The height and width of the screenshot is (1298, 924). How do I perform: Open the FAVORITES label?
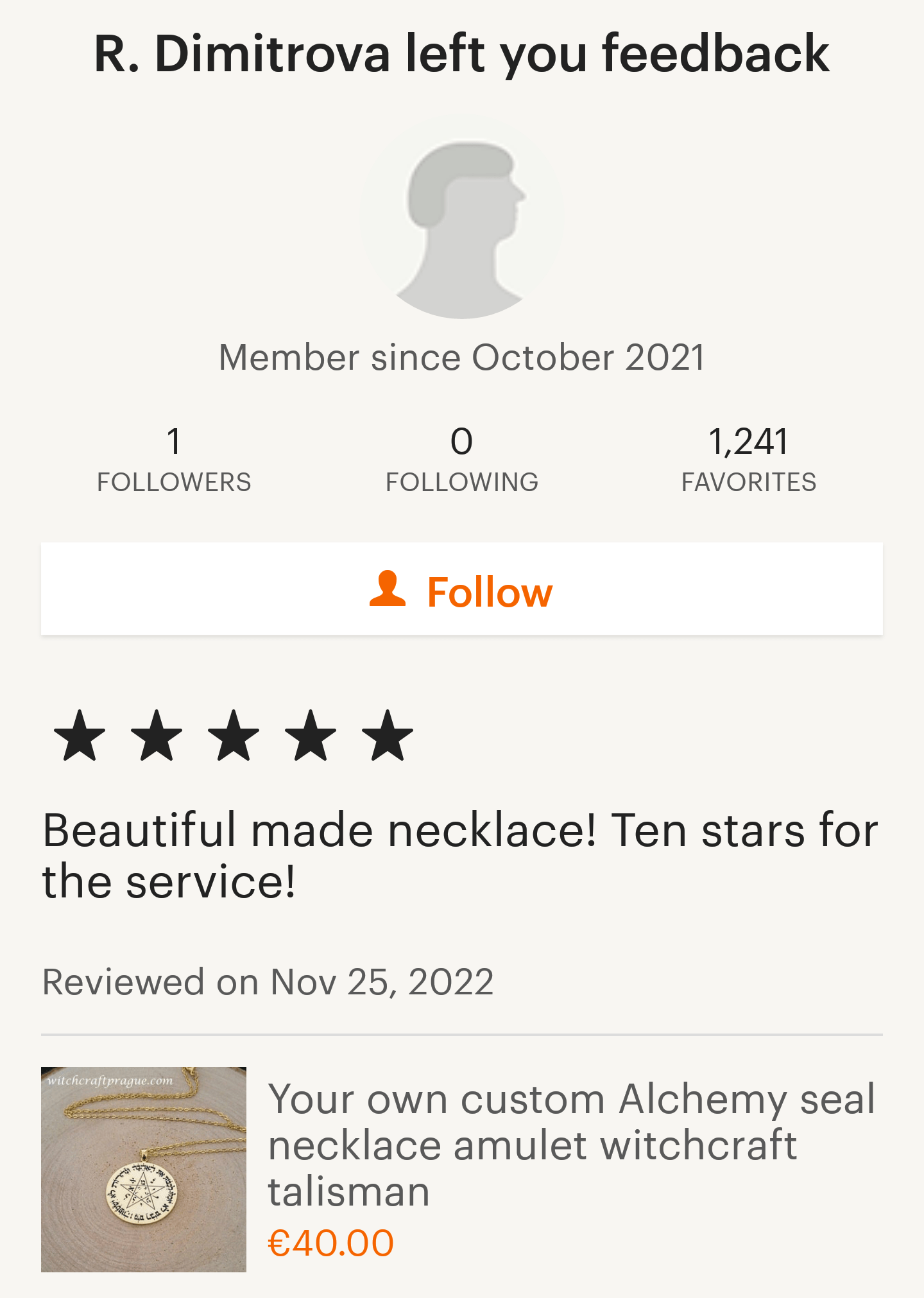[x=749, y=482]
